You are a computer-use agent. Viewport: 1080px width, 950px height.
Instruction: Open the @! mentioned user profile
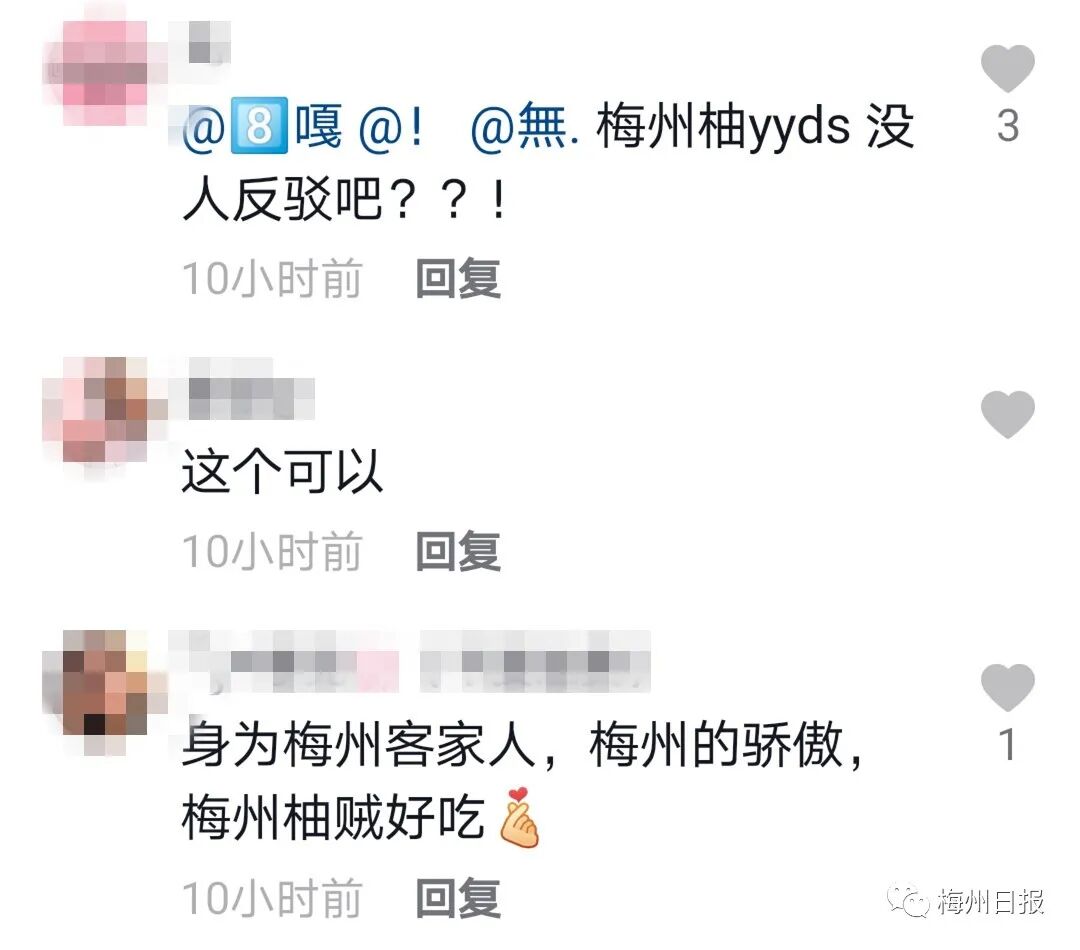390,127
